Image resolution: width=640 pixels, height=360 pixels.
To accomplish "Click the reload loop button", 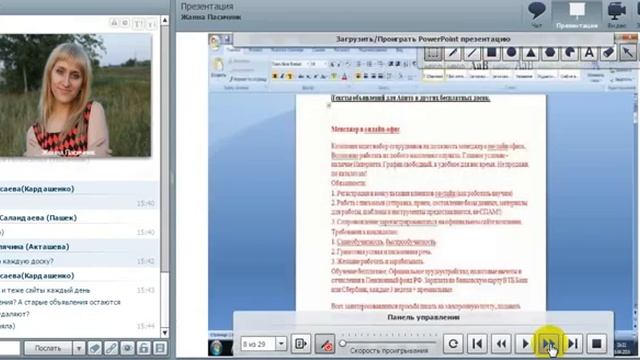I will [x=453, y=344].
